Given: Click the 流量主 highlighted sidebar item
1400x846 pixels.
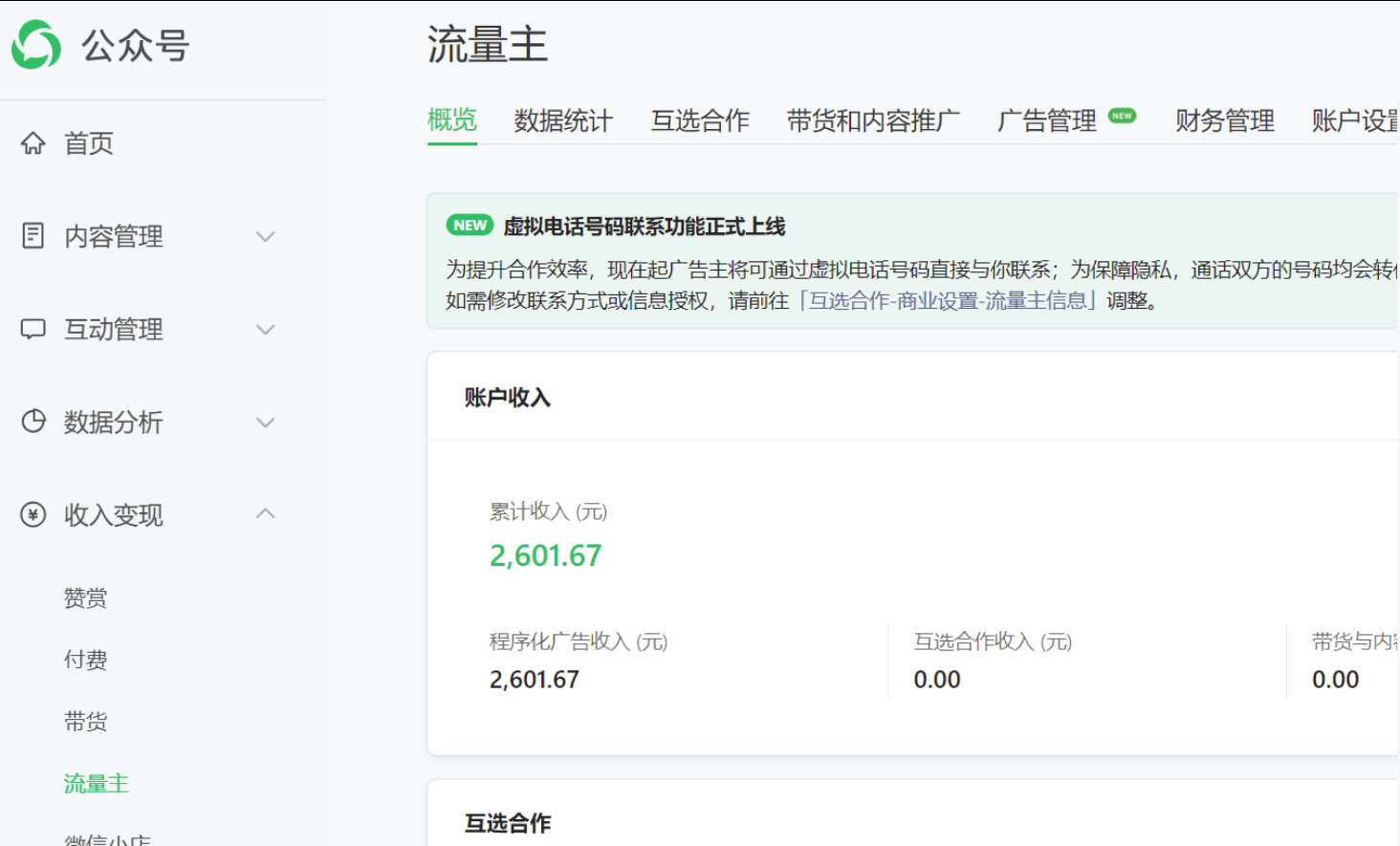Looking at the screenshot, I should [96, 783].
